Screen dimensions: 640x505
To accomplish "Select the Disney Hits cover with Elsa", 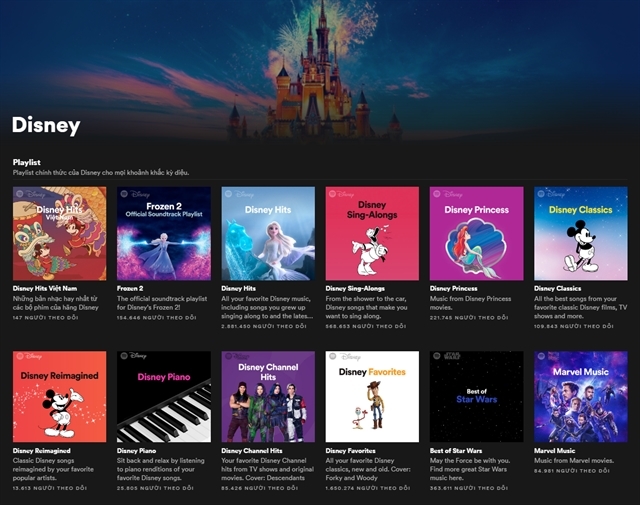I will point(268,234).
